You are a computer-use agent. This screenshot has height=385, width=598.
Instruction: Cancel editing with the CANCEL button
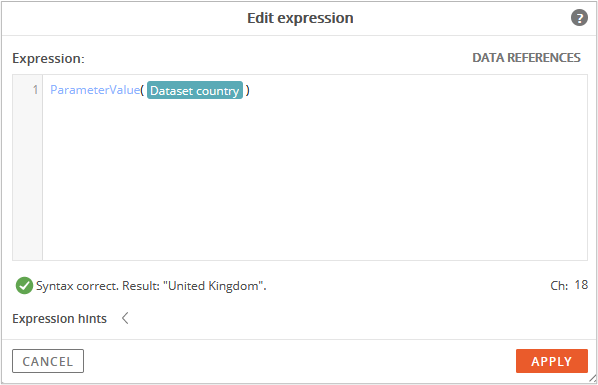point(48,361)
